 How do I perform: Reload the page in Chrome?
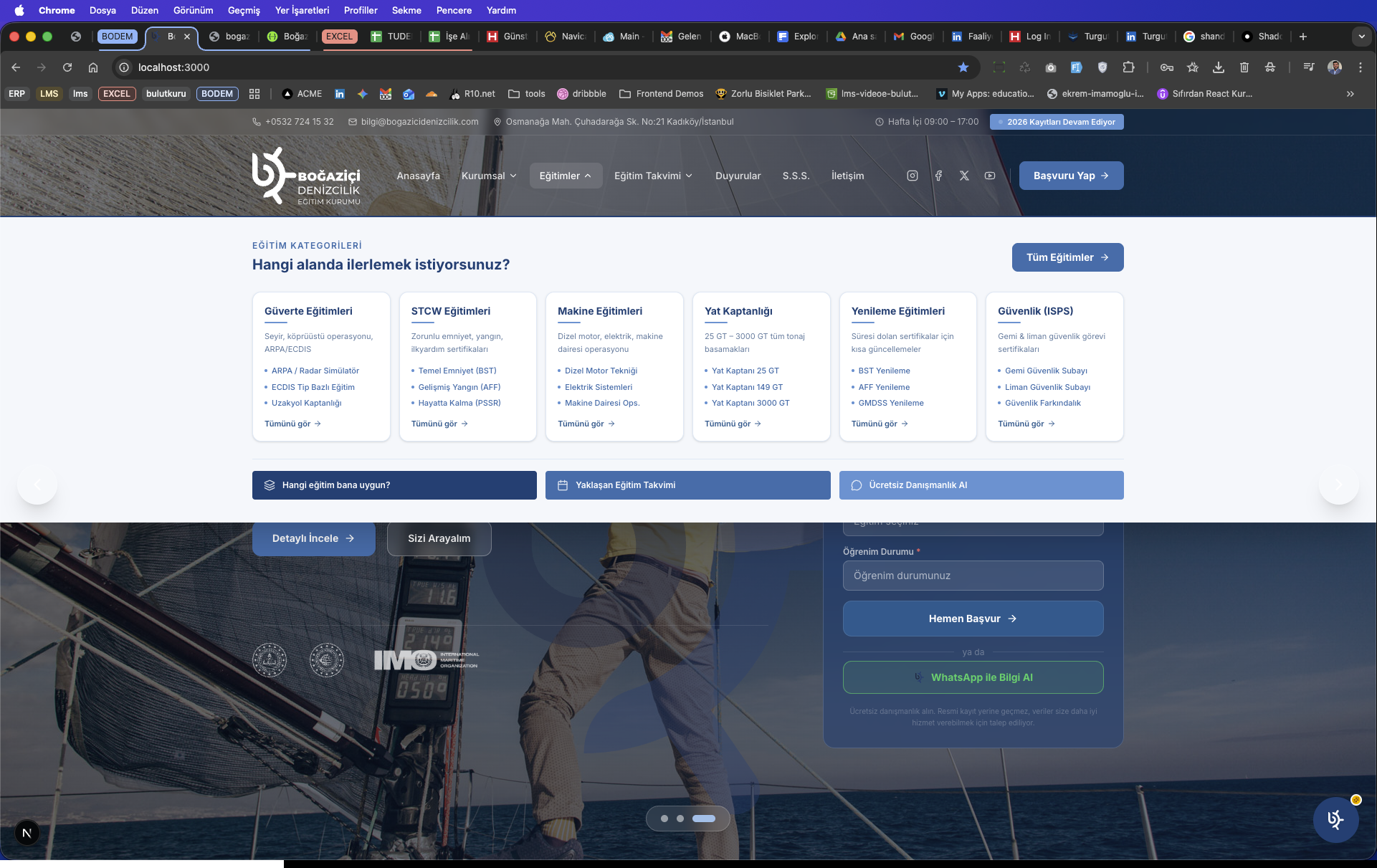tap(67, 67)
